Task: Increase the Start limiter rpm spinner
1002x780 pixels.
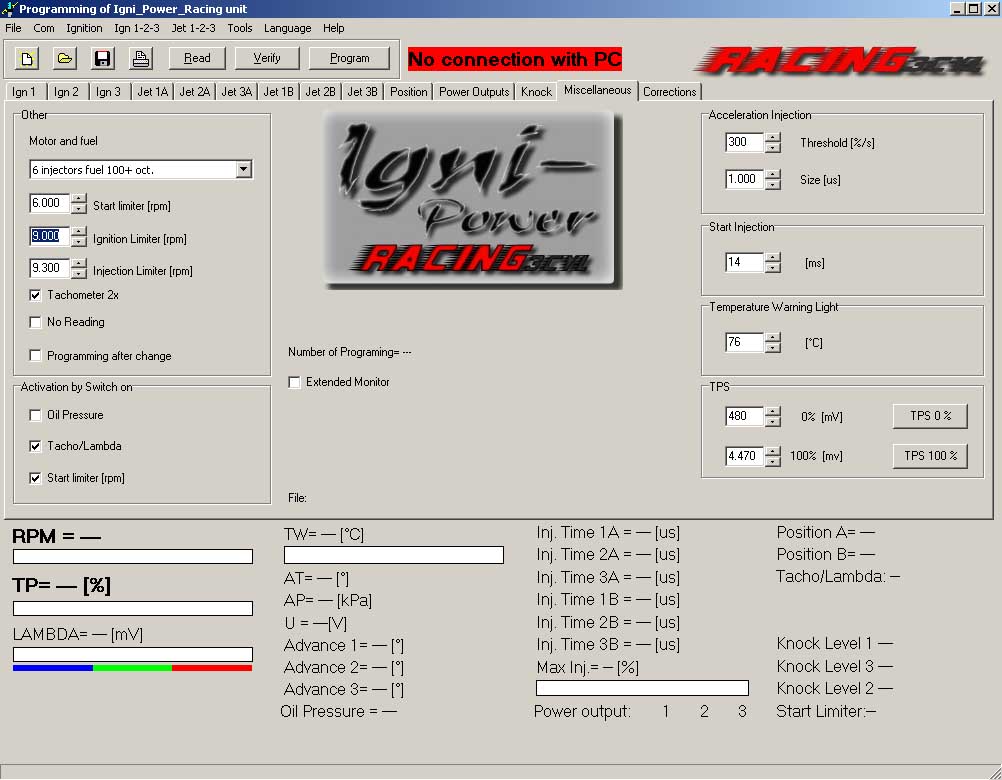Action: tap(79, 199)
